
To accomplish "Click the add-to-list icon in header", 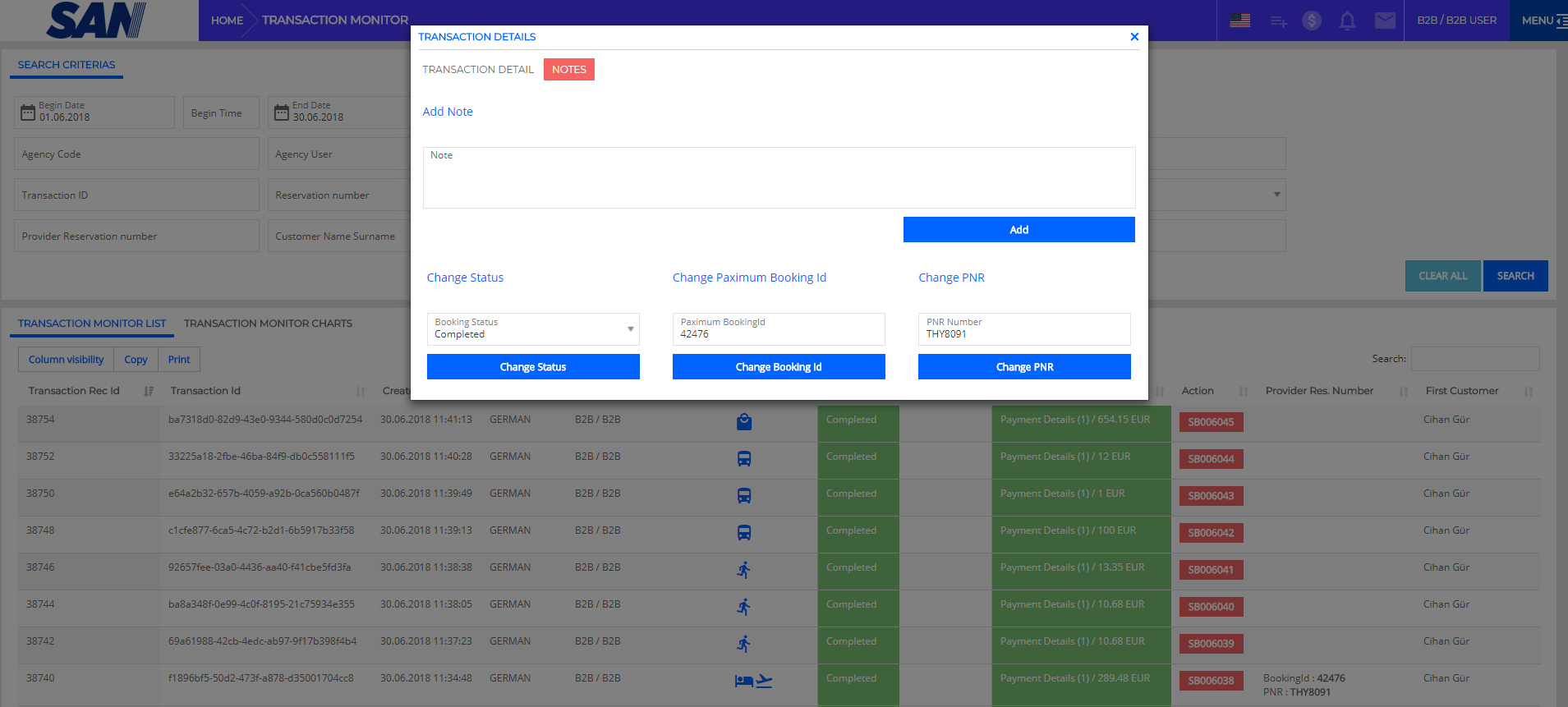I will (1278, 21).
